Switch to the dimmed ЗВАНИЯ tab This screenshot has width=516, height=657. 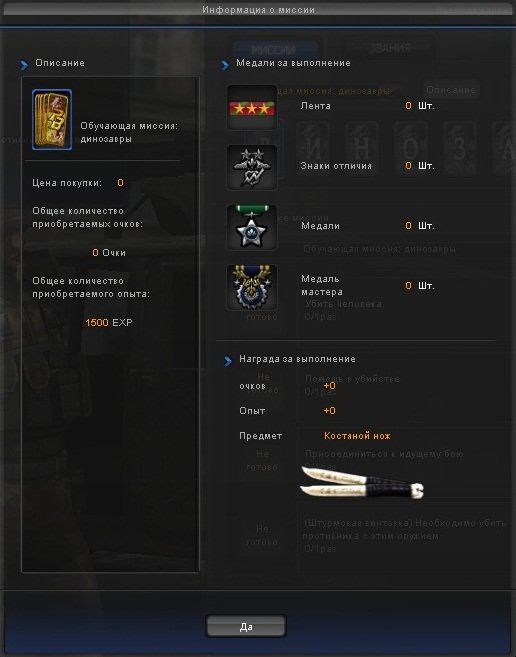pyautogui.click(x=389, y=48)
